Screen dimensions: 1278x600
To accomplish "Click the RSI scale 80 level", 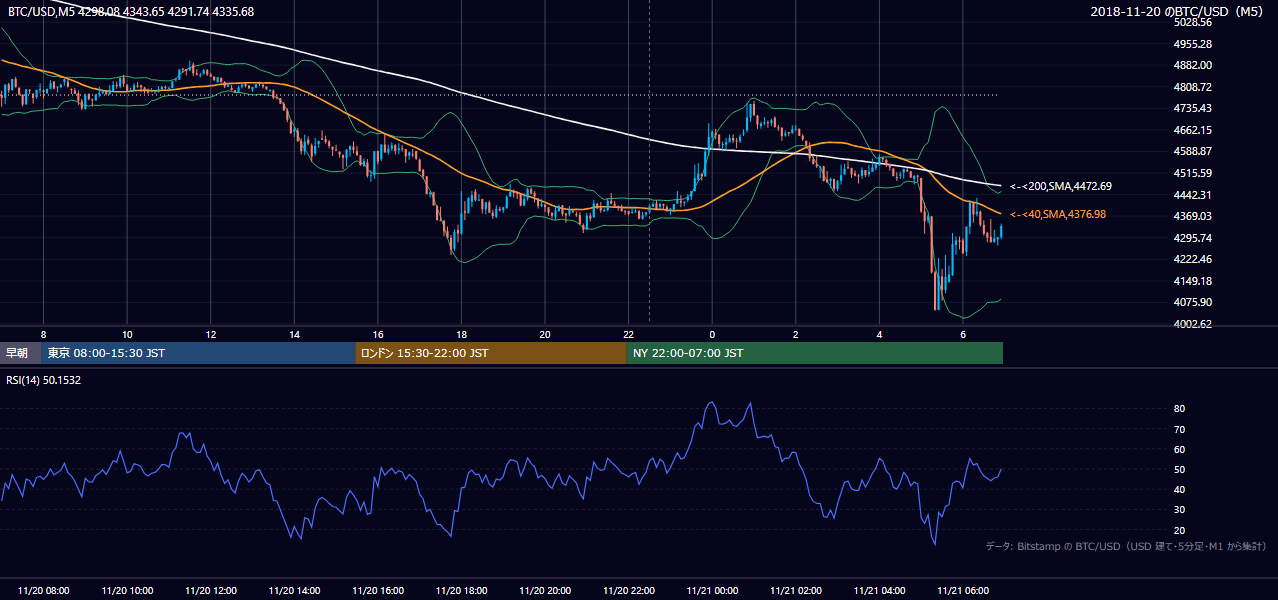I will tap(1180, 409).
